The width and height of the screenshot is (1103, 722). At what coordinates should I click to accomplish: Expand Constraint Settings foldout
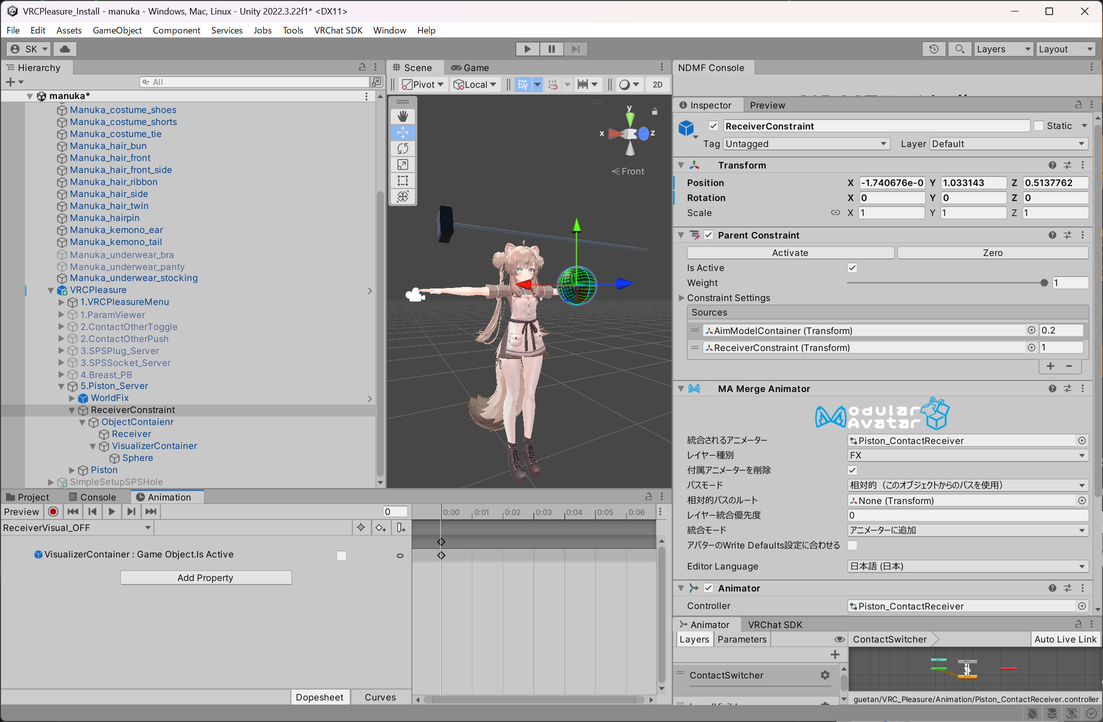point(682,298)
